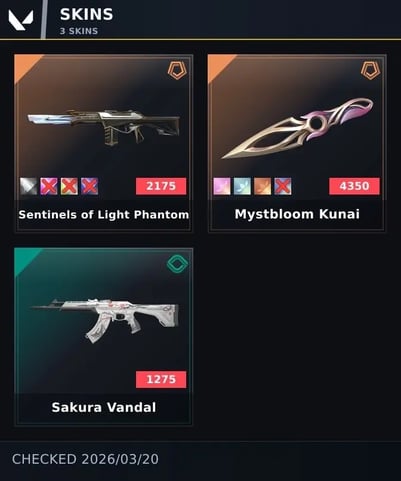The width and height of the screenshot is (401, 481).
Task: Select the blue Mystbloom Kunai variant swatch
Action: point(242,186)
